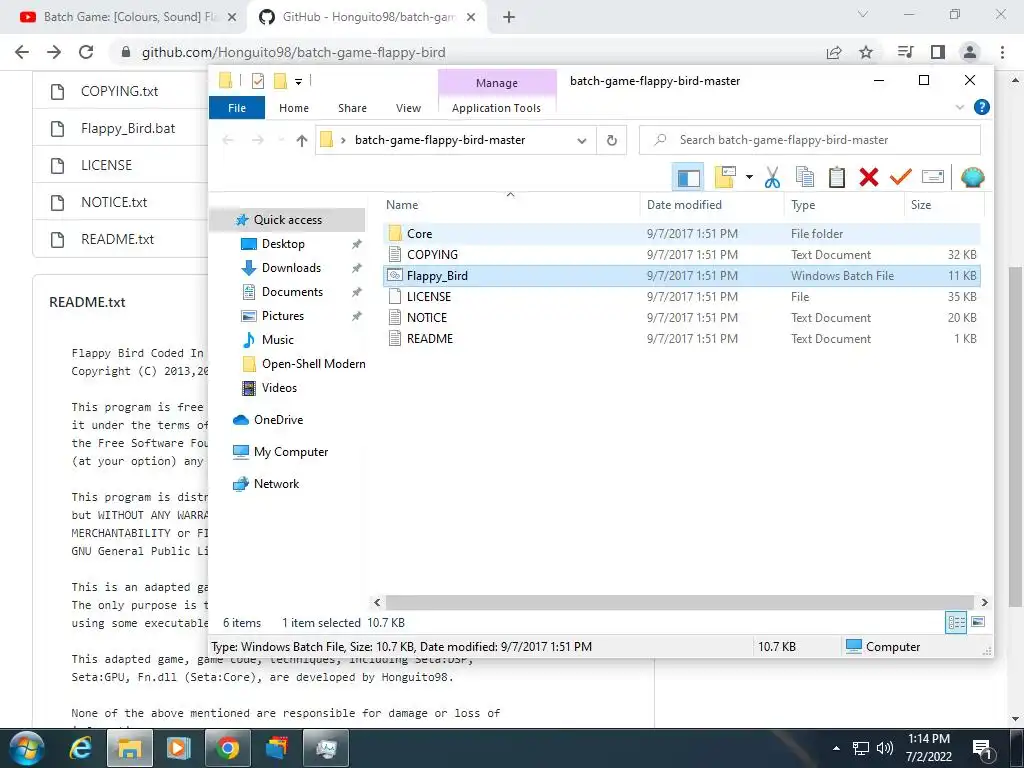Click the Up one level arrow in Explorer
1024x768 pixels.
301,140
